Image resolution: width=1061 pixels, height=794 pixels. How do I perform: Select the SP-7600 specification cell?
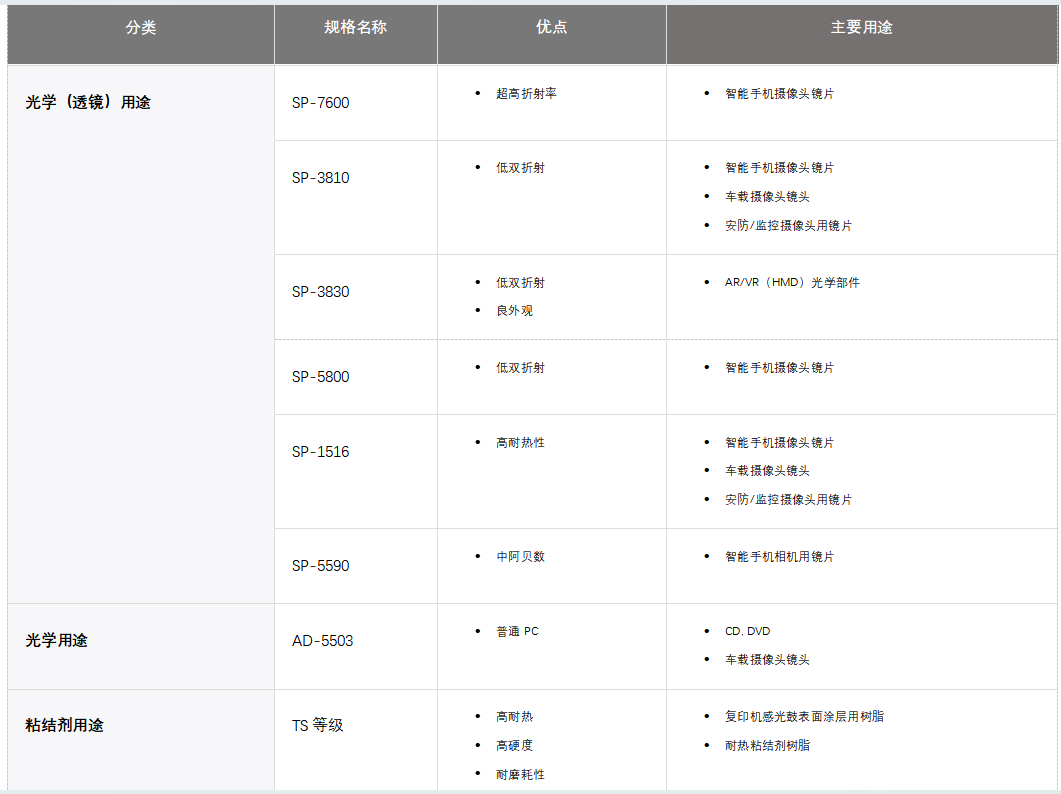coord(321,103)
